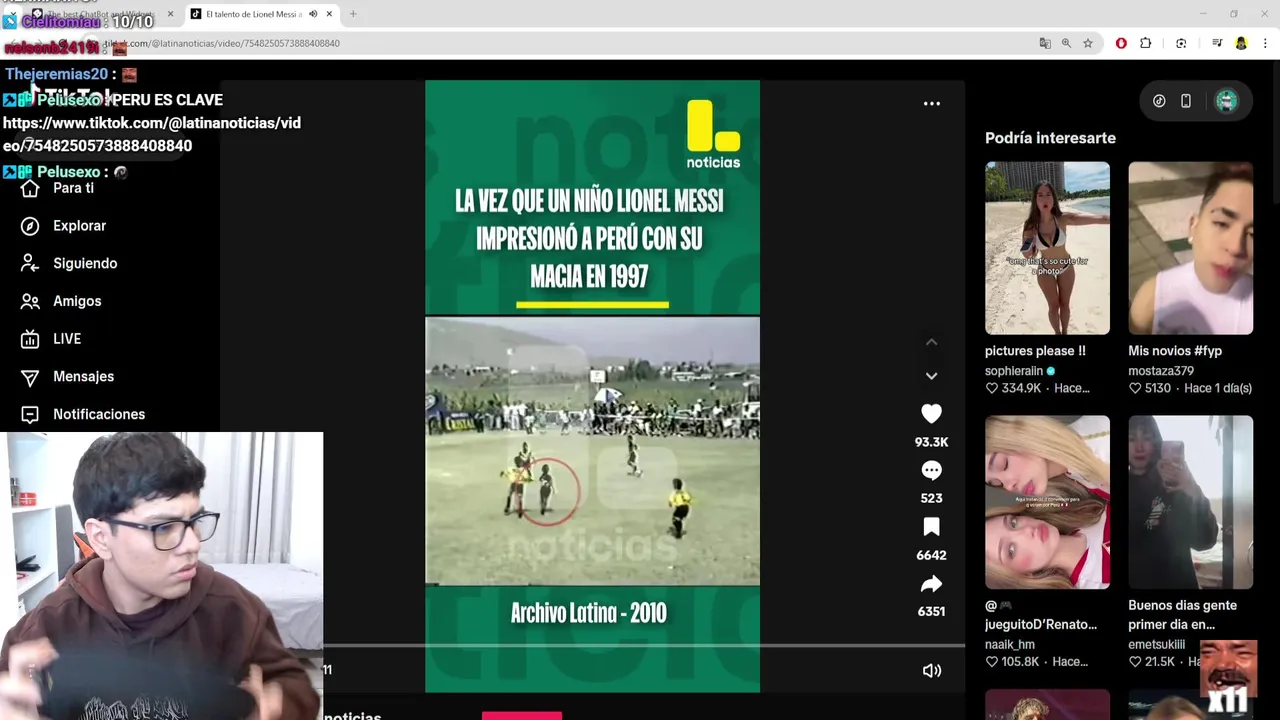This screenshot has height=720, width=1280.
Task: Open the jueguitoD'Renato video thumbnail
Action: click(x=1047, y=502)
